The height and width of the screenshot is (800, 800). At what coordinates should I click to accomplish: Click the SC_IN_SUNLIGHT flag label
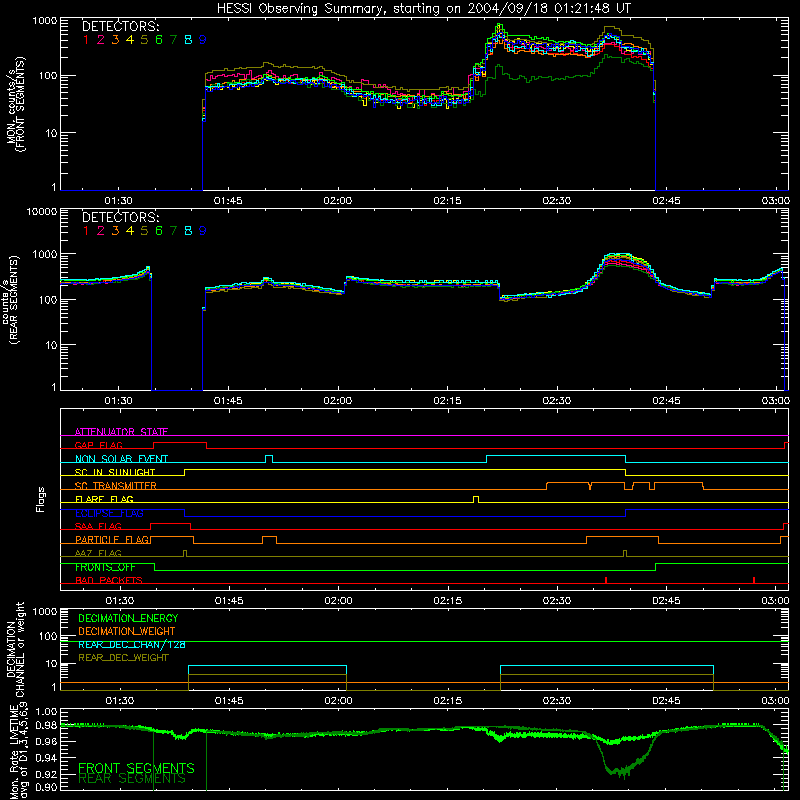point(115,472)
